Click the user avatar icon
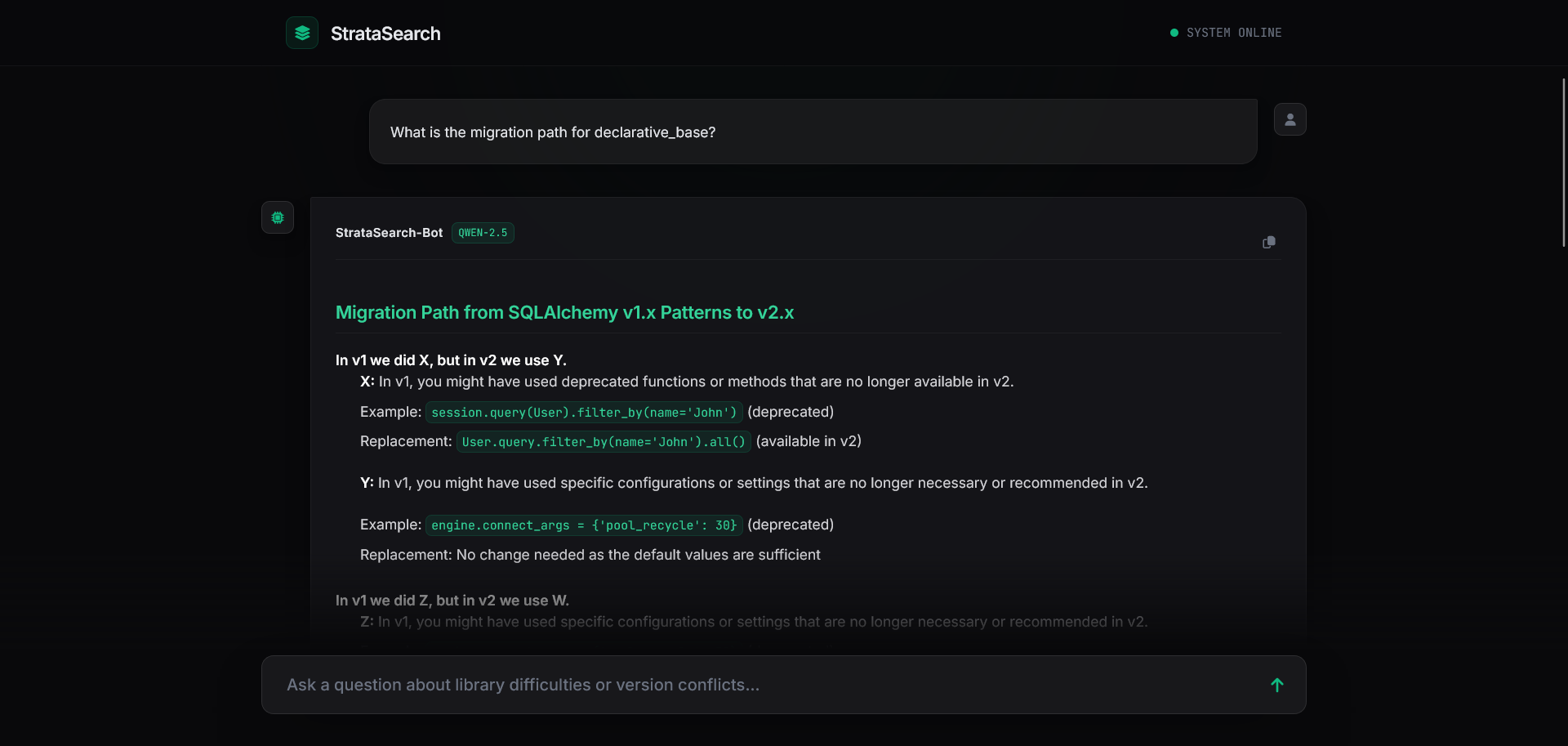This screenshot has width=1568, height=746. (x=1290, y=119)
